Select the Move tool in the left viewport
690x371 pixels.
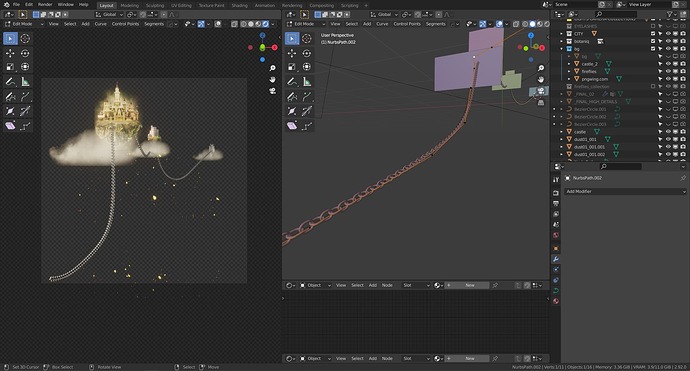(x=10, y=53)
